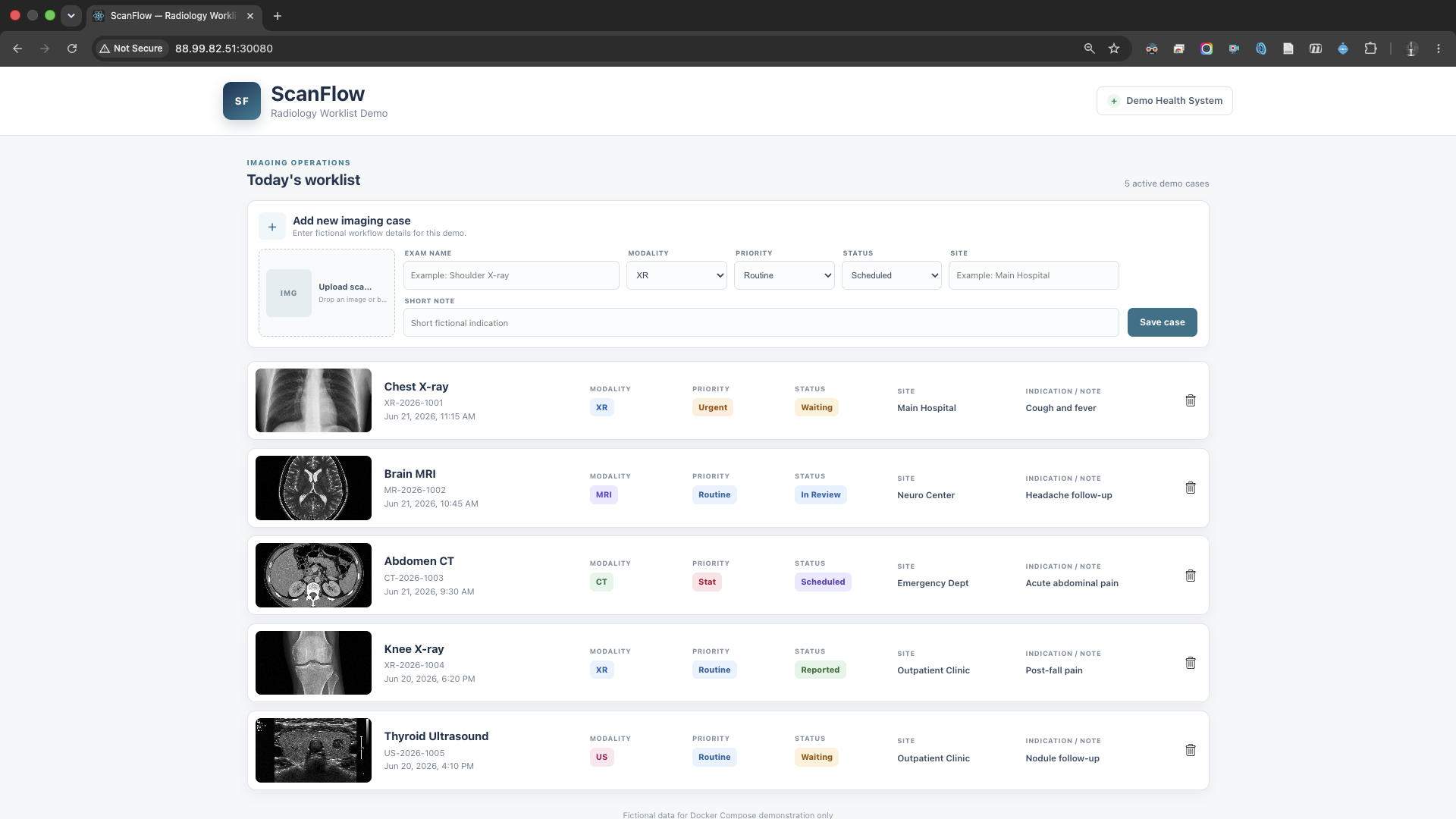Open the browser extensions puzzle icon
This screenshot has height=819, width=1456.
tap(1370, 49)
